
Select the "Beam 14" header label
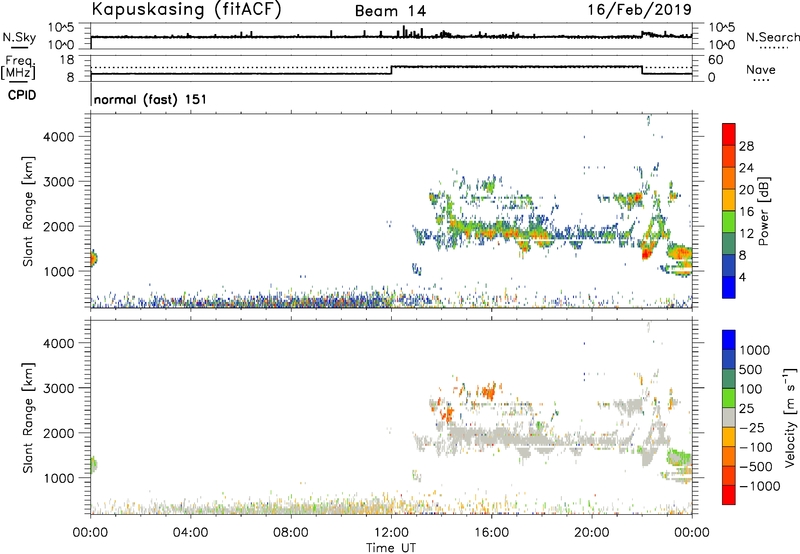point(390,11)
